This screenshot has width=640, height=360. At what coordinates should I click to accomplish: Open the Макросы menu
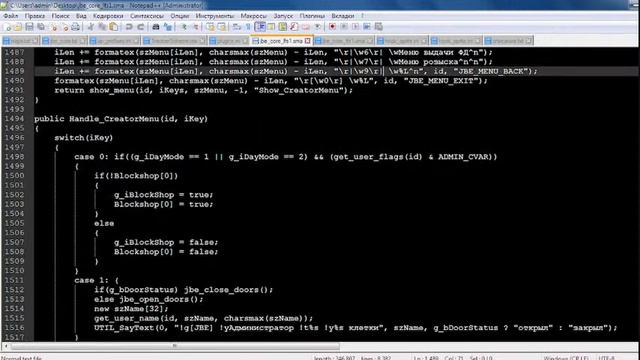[x=253, y=16]
